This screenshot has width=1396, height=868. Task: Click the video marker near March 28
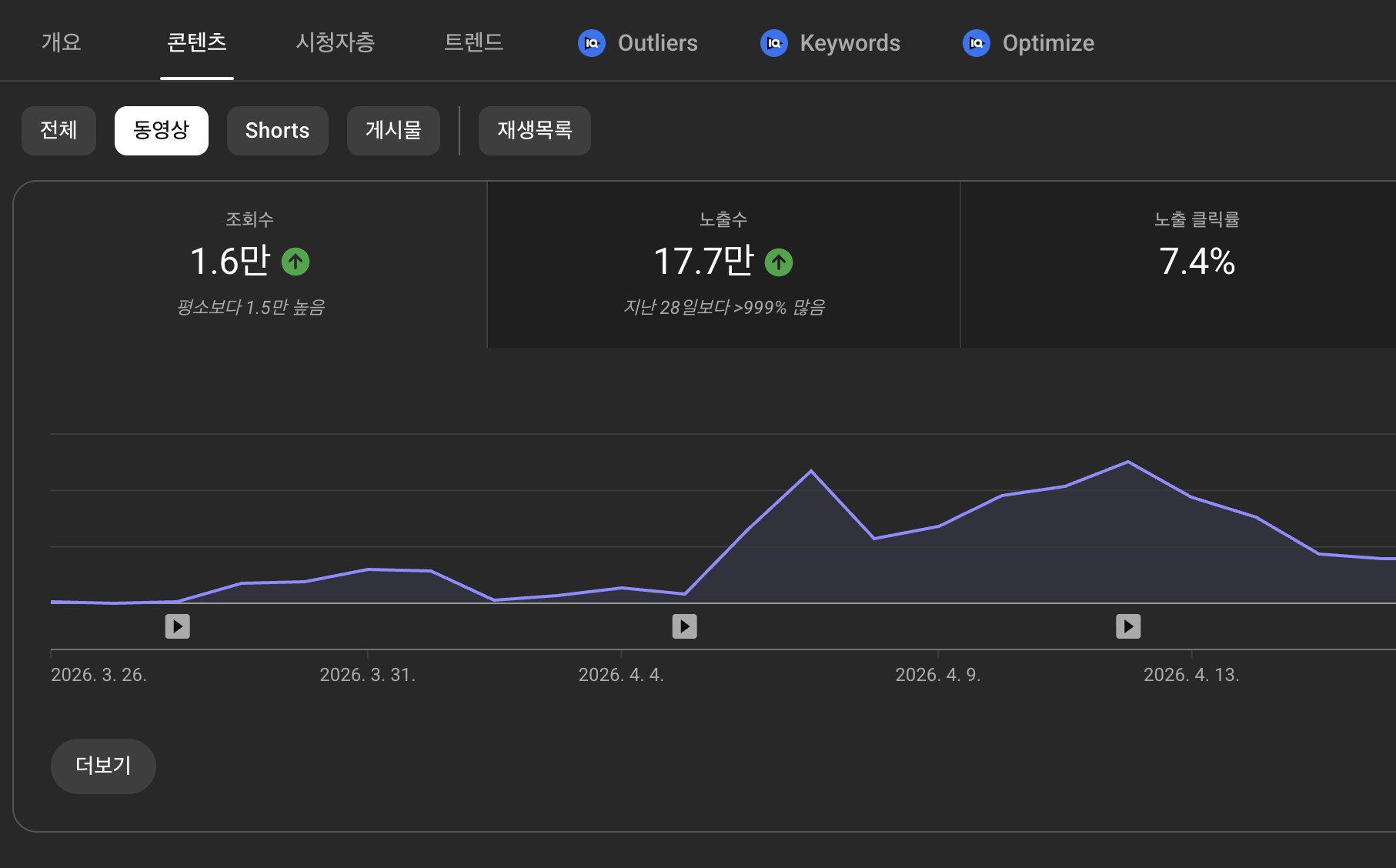tap(178, 626)
